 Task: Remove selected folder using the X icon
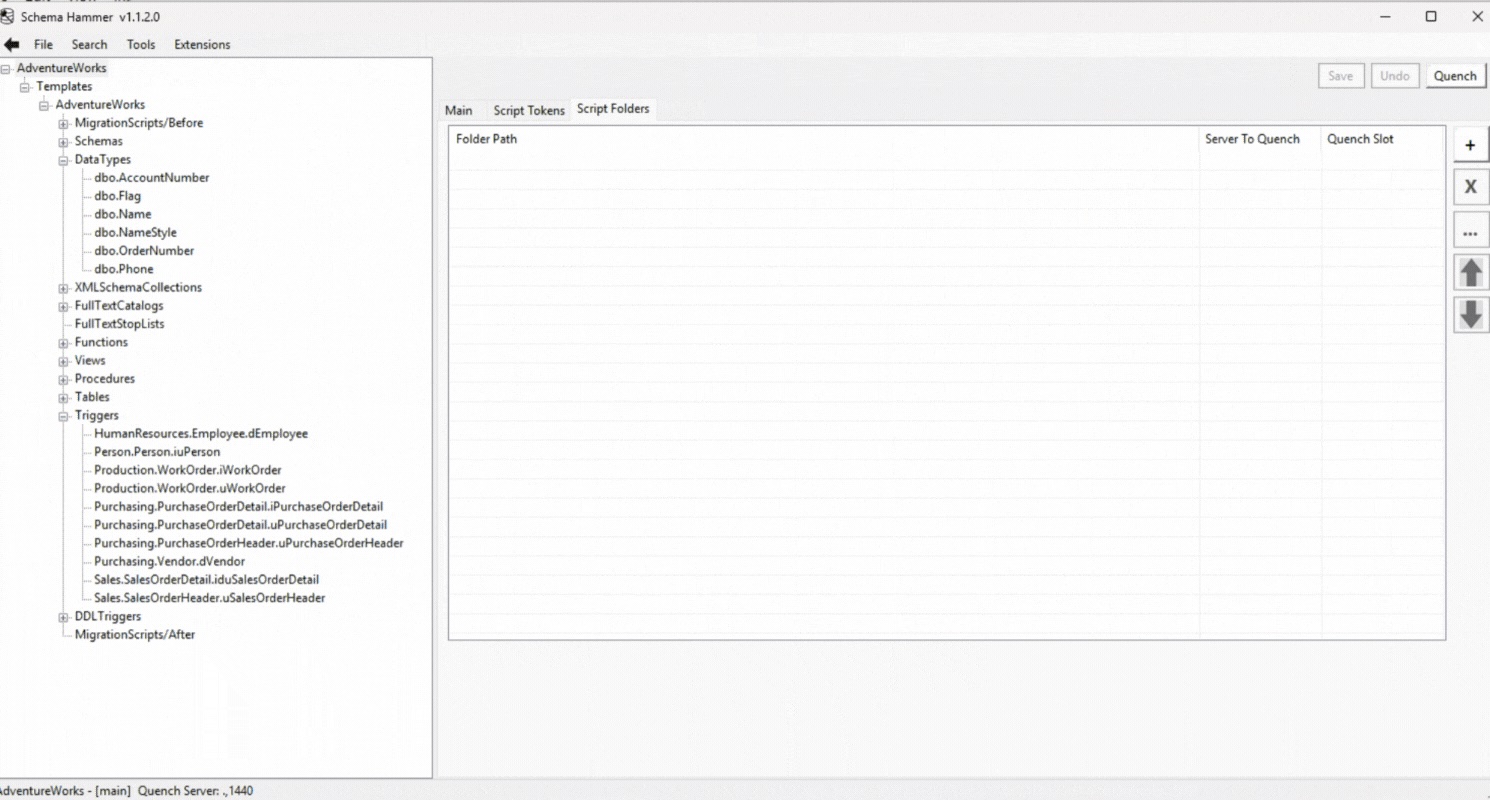click(x=1470, y=186)
